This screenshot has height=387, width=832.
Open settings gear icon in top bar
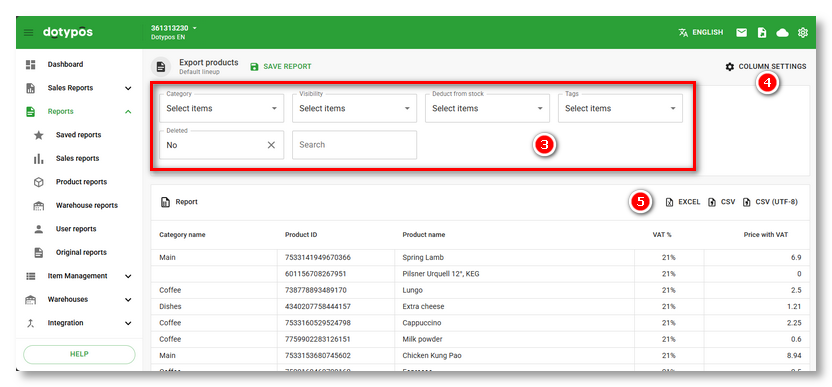pos(803,32)
